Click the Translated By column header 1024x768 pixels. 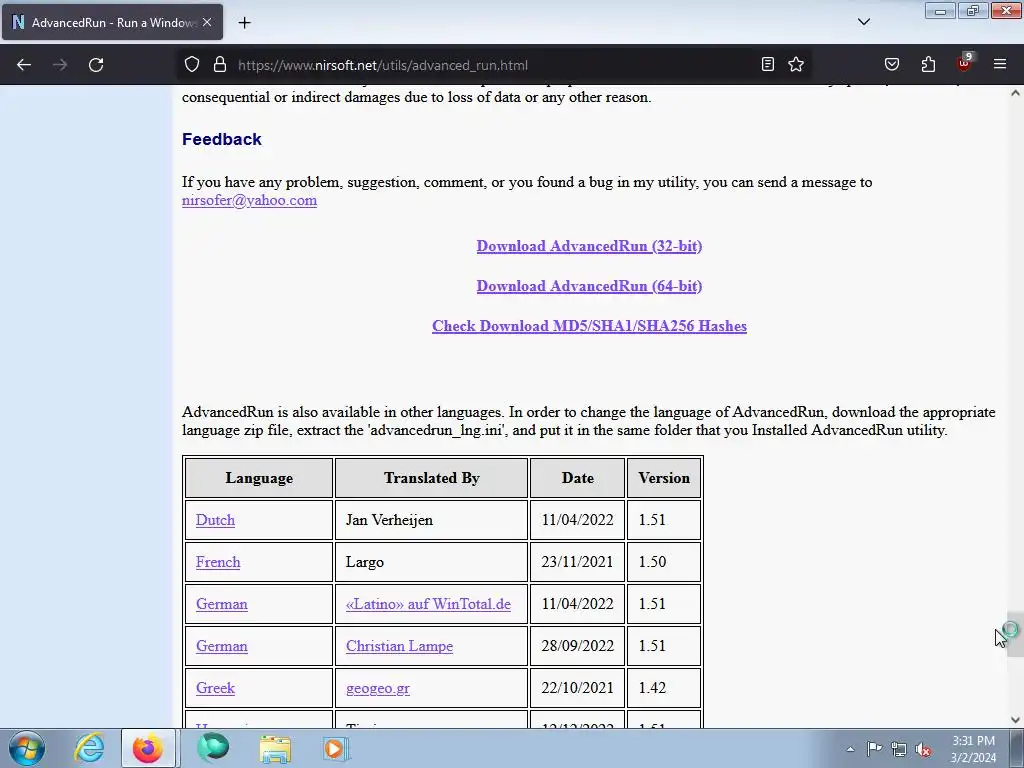click(x=431, y=478)
